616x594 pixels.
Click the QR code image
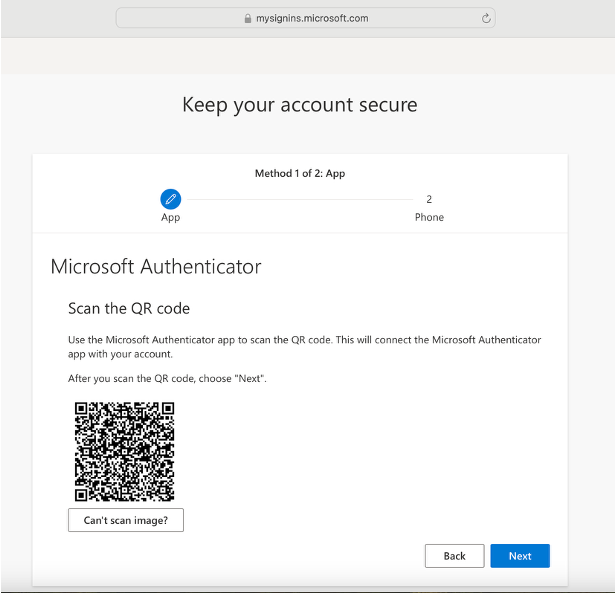click(x=125, y=451)
